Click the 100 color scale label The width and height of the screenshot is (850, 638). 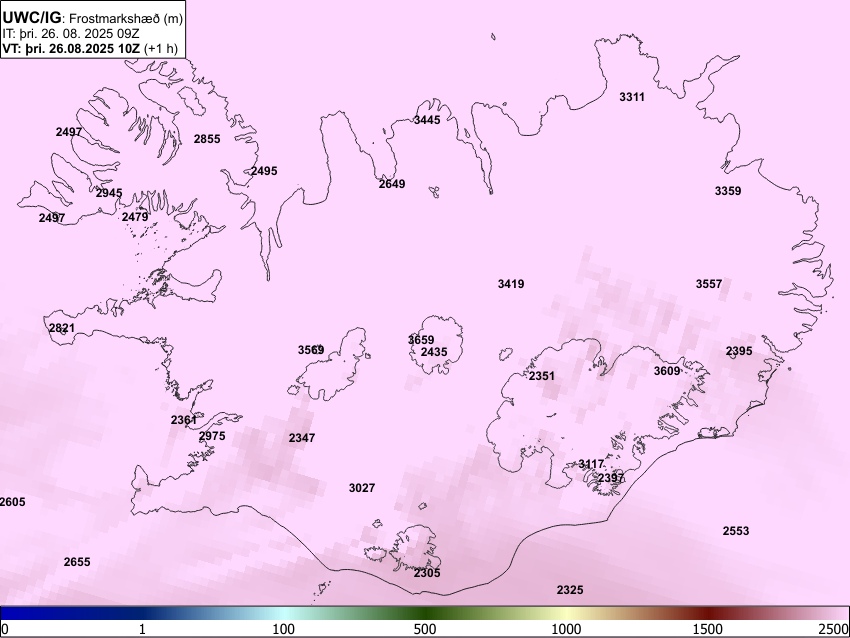pyautogui.click(x=284, y=629)
